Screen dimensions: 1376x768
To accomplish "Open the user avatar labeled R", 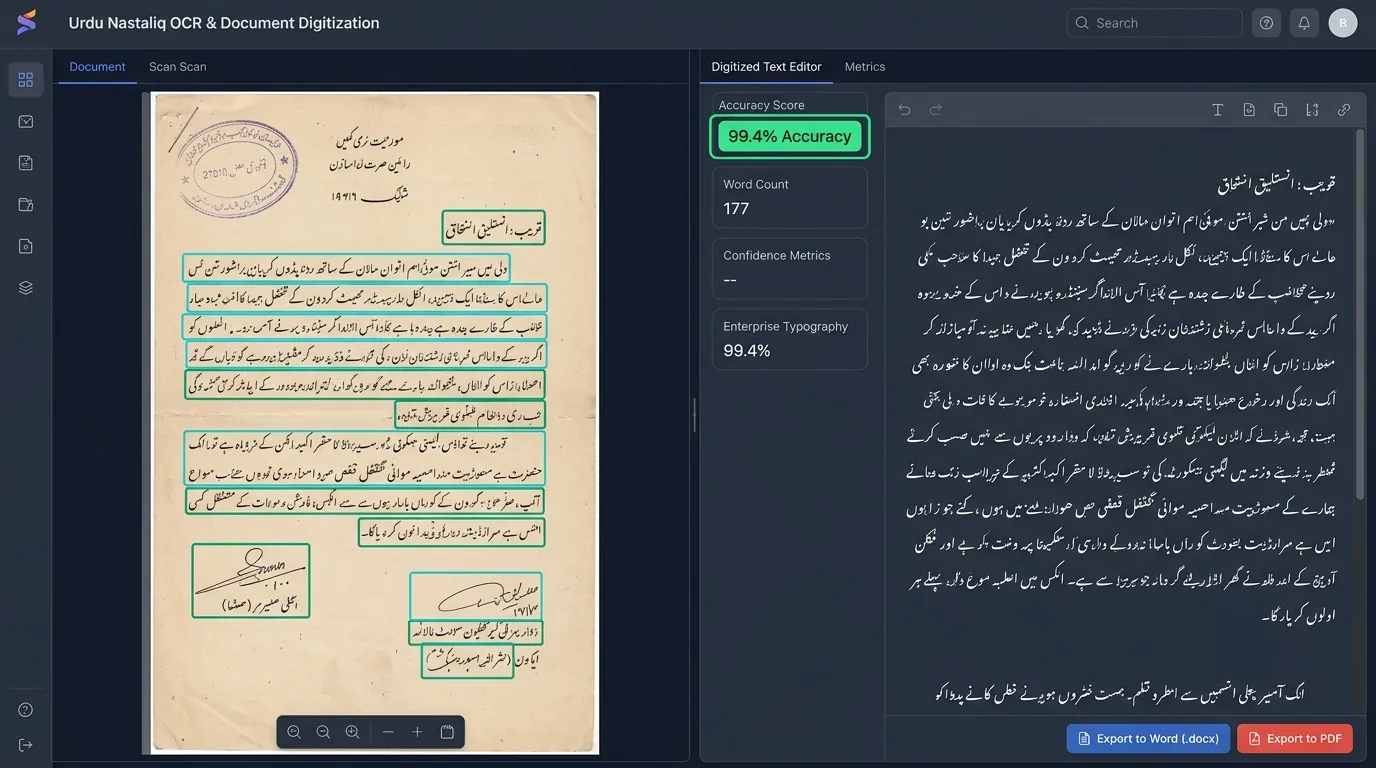I will pos(1343,23).
